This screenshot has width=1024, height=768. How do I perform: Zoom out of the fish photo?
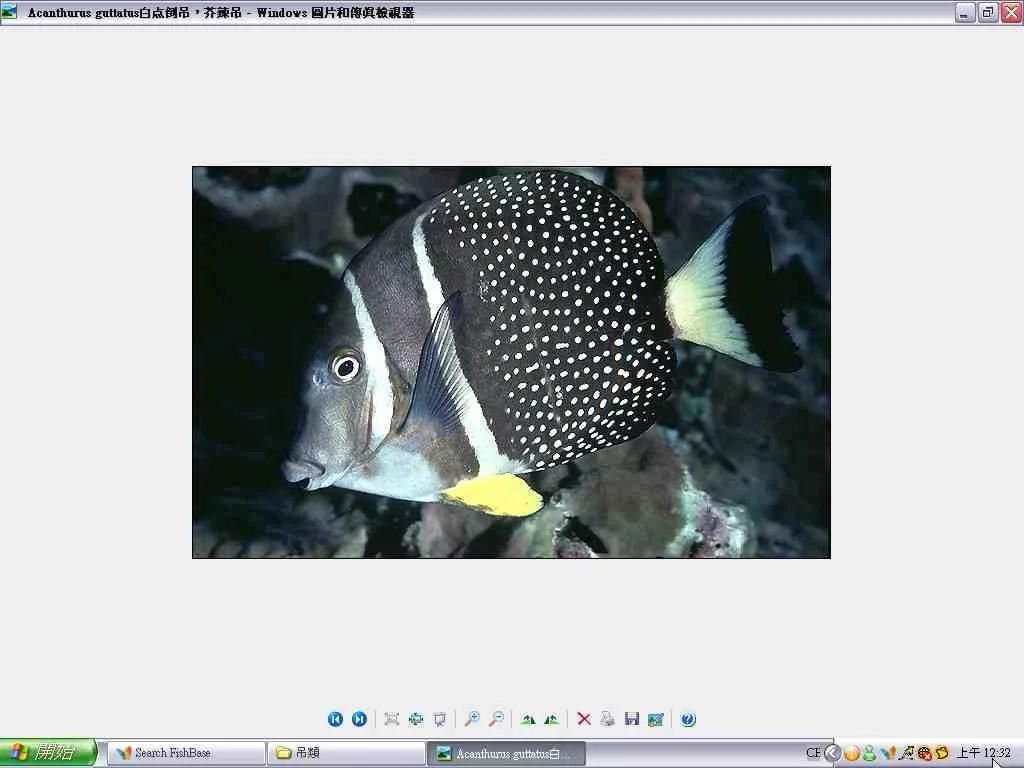pyautogui.click(x=495, y=719)
